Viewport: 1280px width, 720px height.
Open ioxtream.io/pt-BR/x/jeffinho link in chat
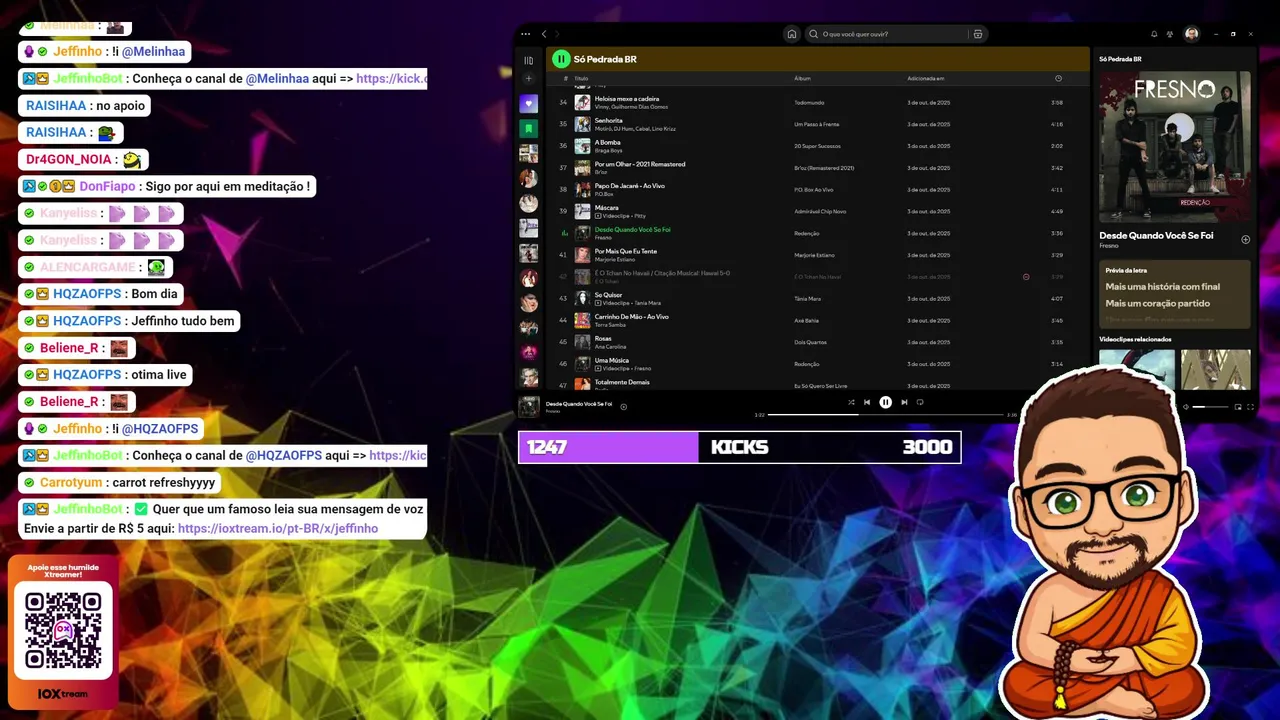click(x=278, y=528)
